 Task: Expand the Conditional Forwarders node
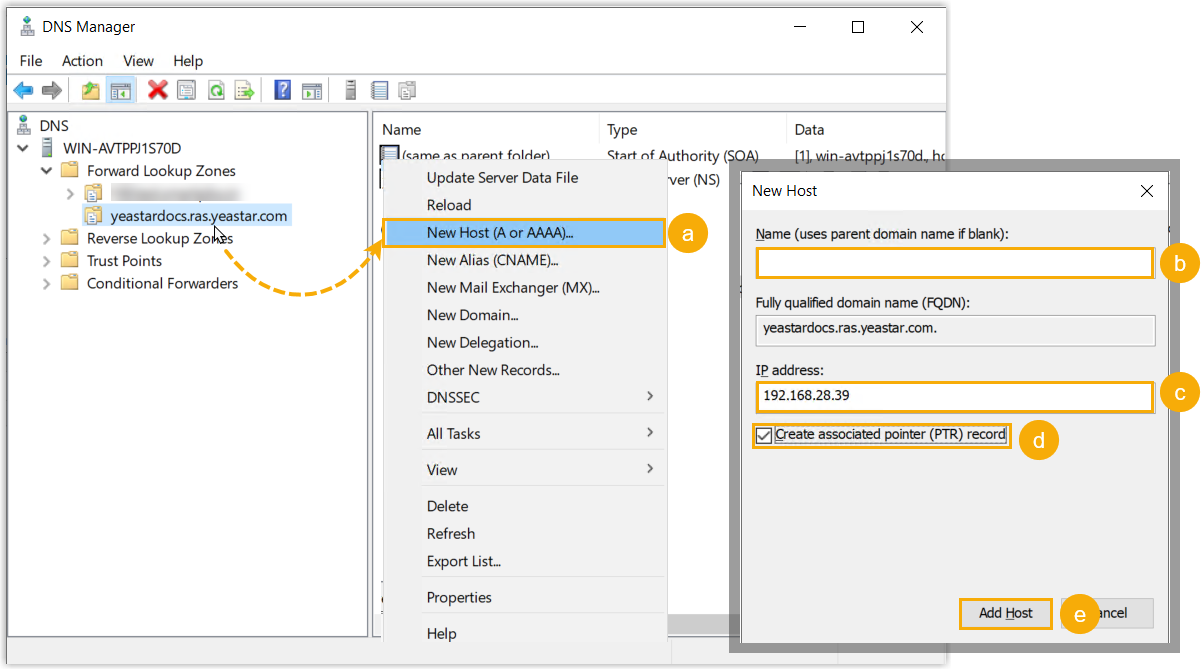[46, 283]
